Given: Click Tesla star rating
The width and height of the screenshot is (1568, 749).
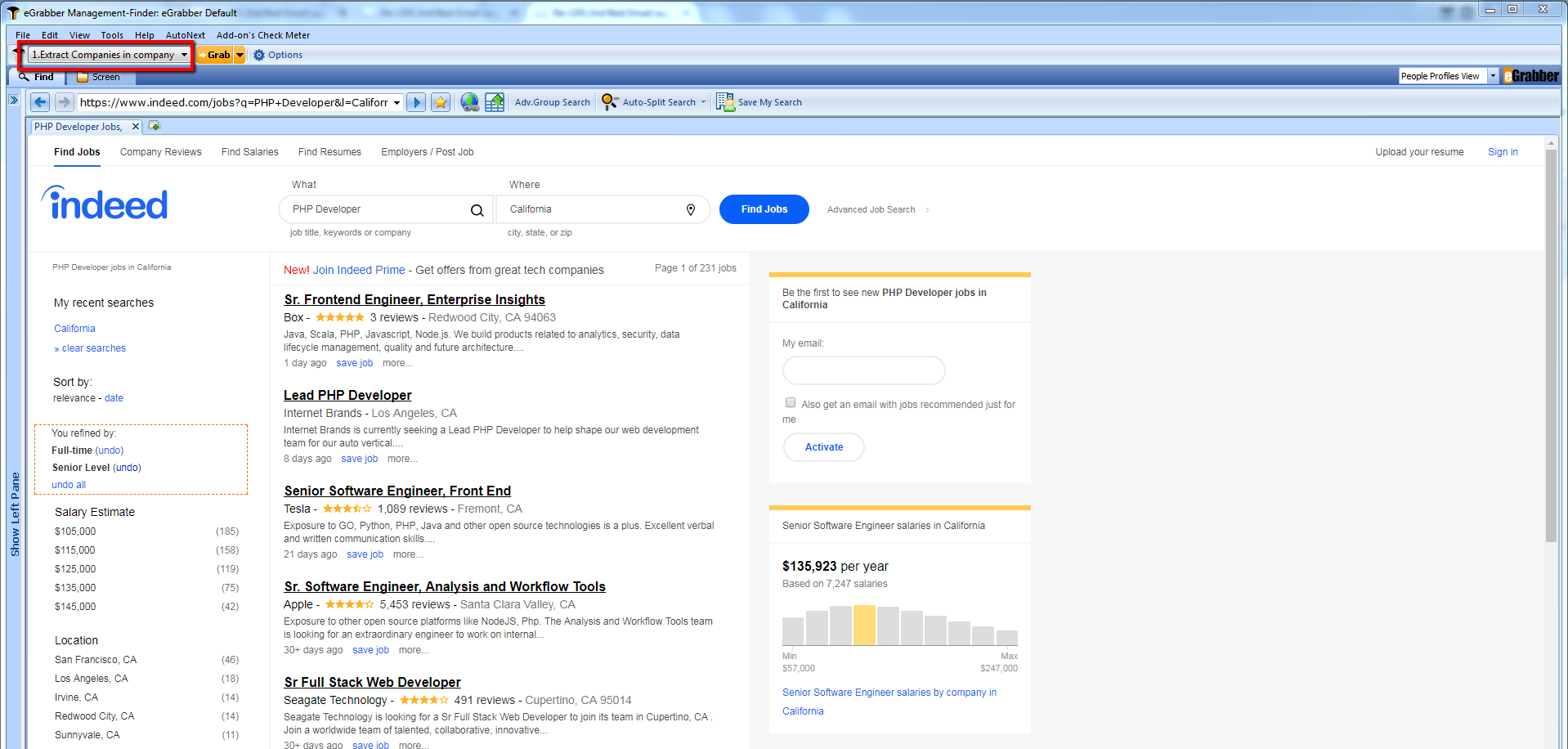Looking at the screenshot, I should tap(347, 509).
